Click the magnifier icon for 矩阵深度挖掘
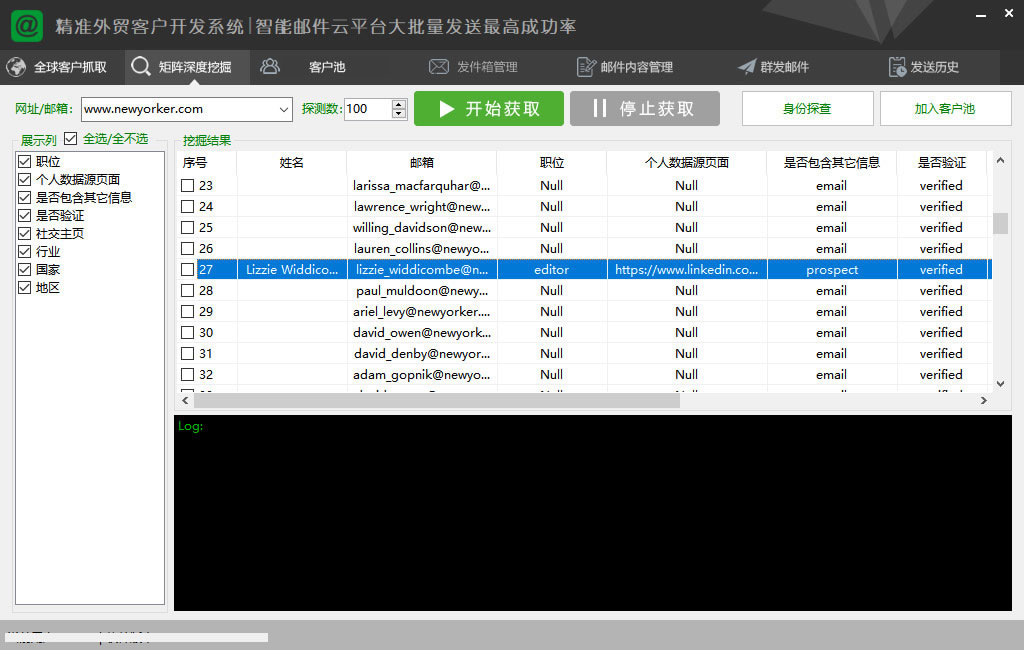 pos(141,67)
